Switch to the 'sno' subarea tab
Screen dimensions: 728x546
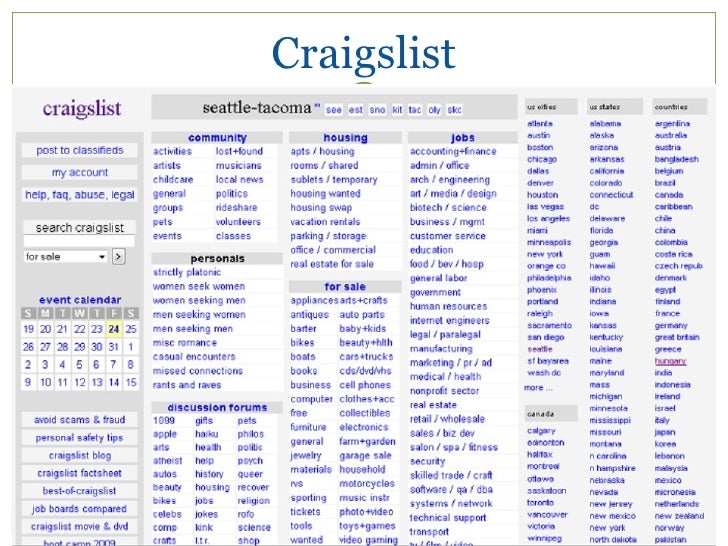click(x=377, y=110)
